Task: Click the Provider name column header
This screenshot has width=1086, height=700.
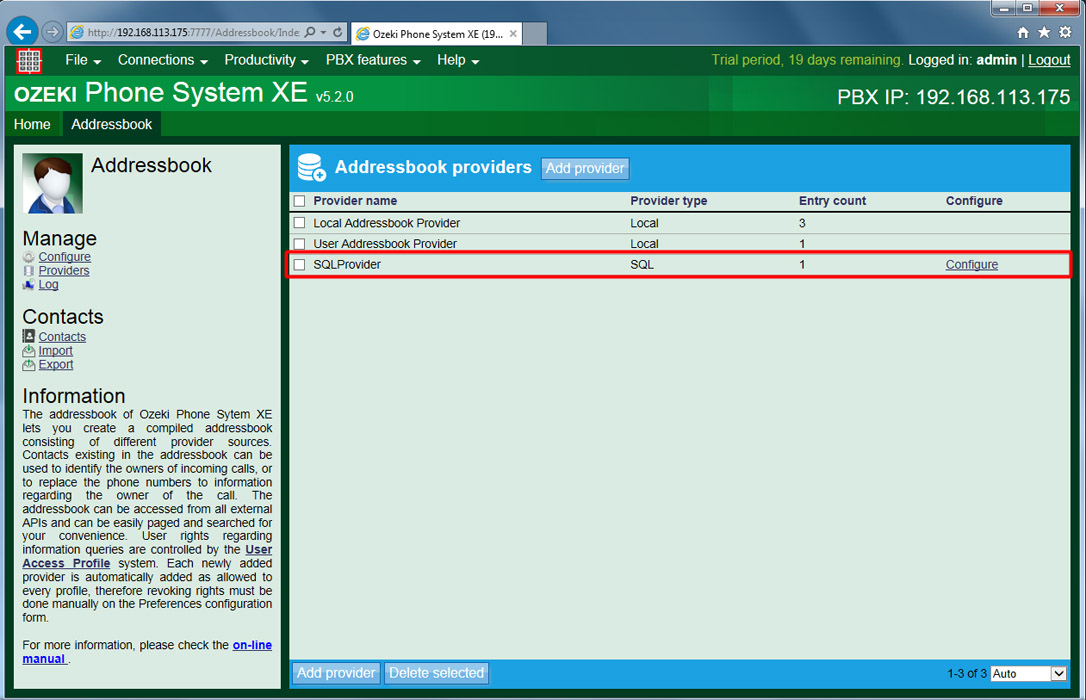Action: tap(355, 201)
